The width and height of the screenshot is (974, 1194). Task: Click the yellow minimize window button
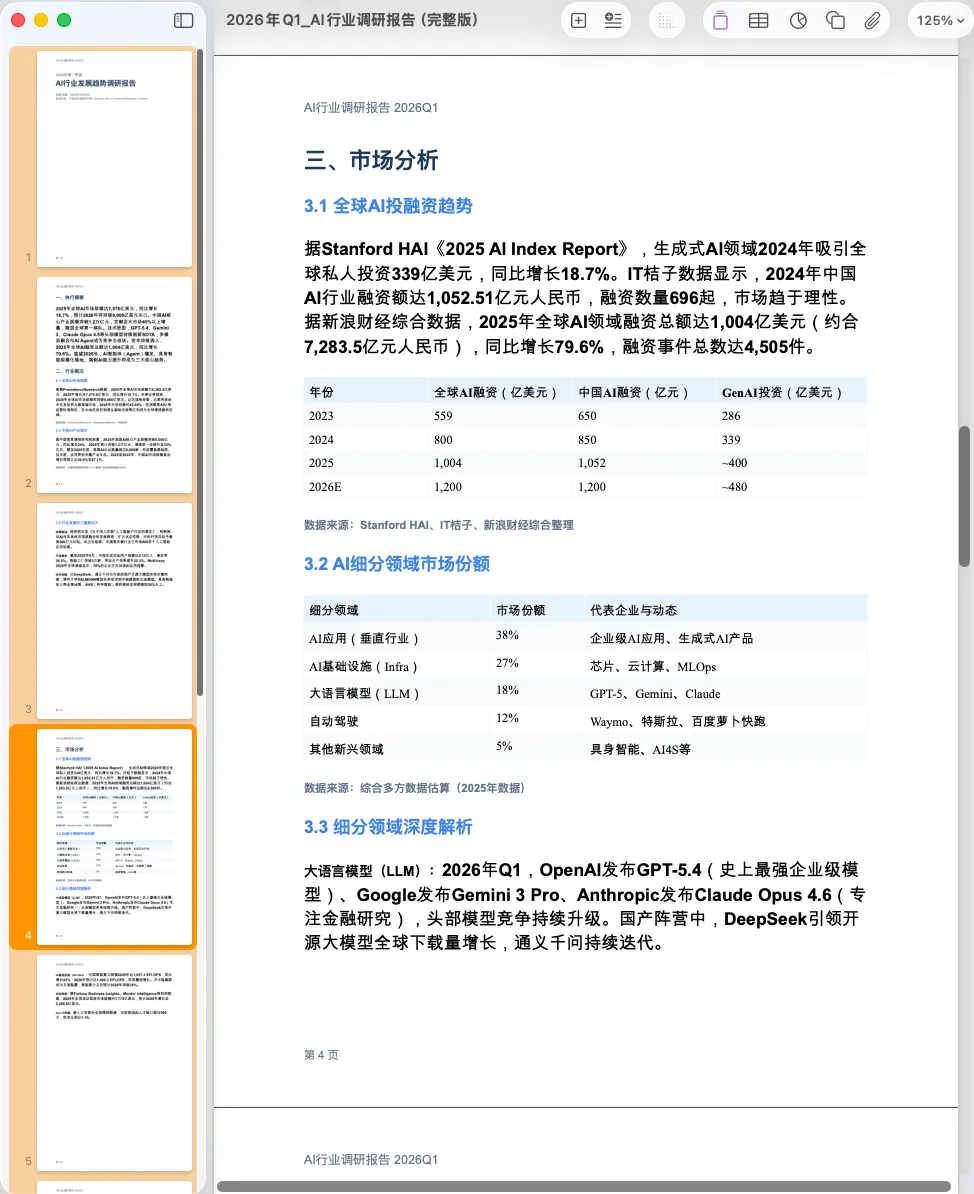click(41, 21)
